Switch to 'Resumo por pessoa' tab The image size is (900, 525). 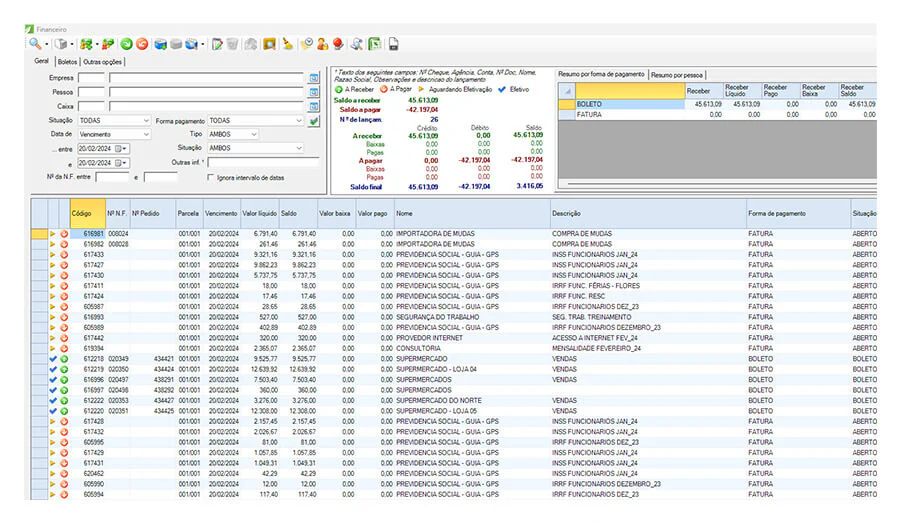(x=677, y=75)
